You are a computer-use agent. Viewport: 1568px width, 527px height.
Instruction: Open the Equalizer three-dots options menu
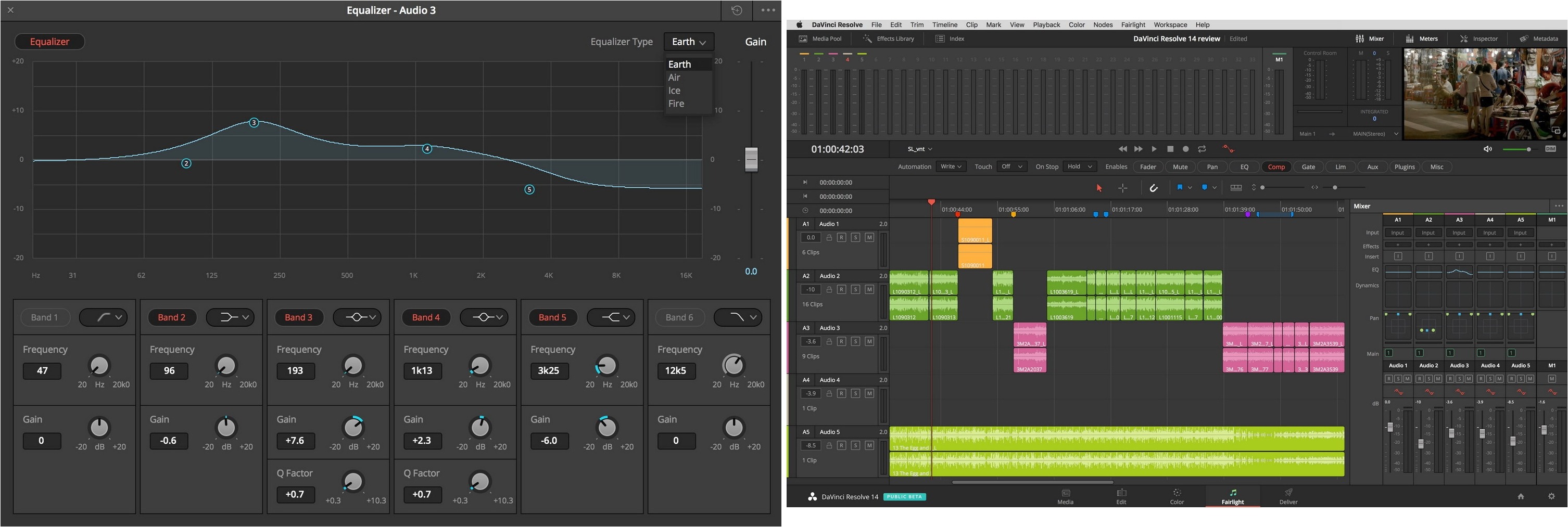768,10
